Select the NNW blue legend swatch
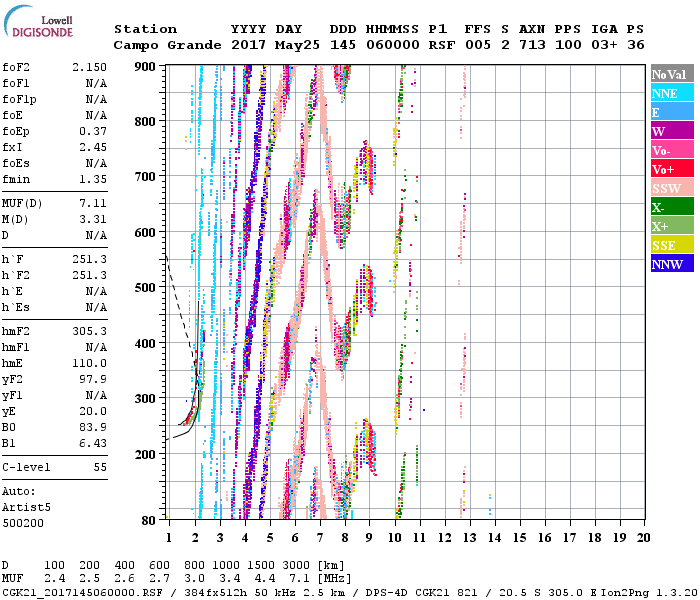The width and height of the screenshot is (700, 600). pyautogui.click(x=672, y=264)
